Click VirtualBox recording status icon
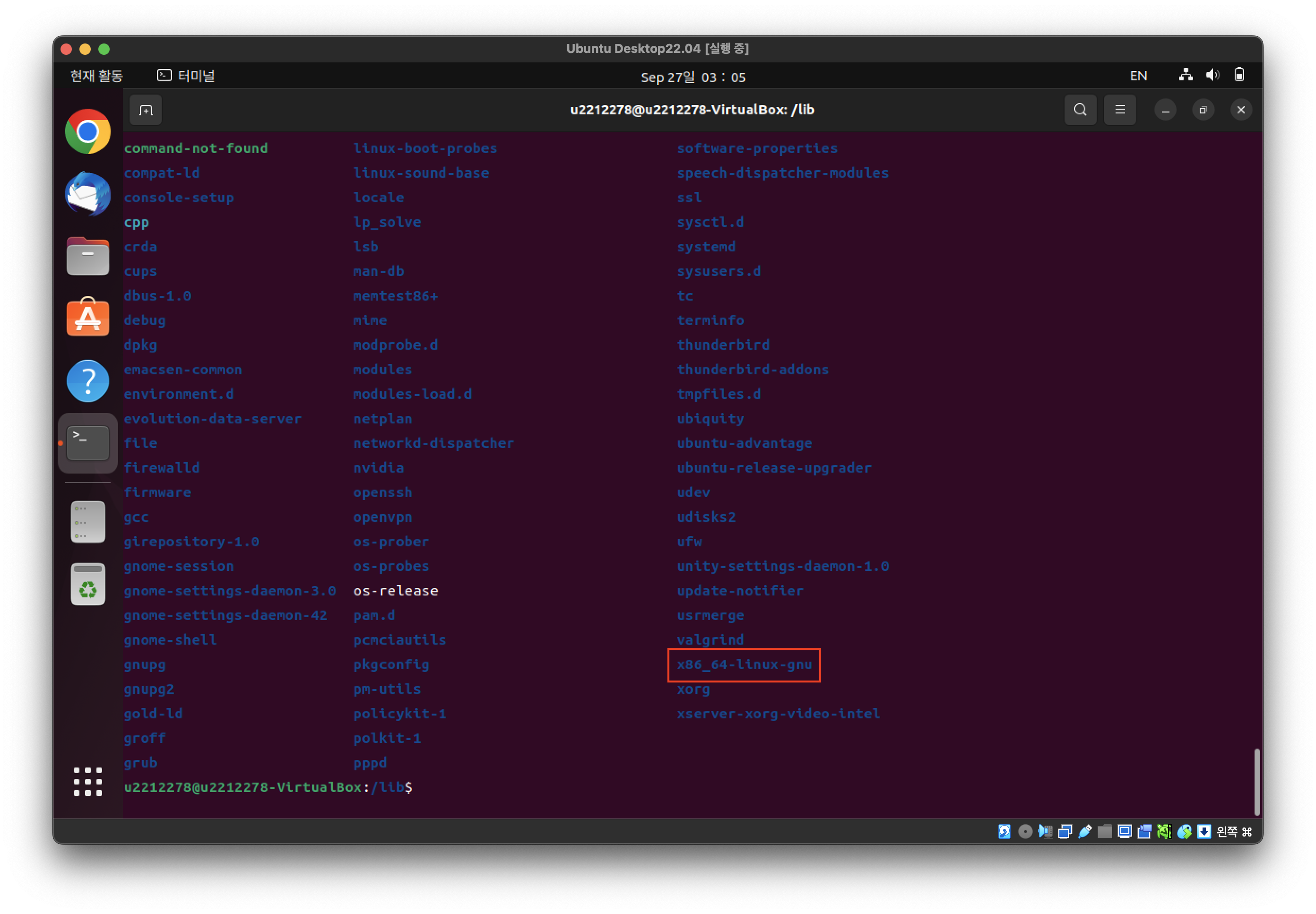1316x914 pixels. click(1144, 832)
